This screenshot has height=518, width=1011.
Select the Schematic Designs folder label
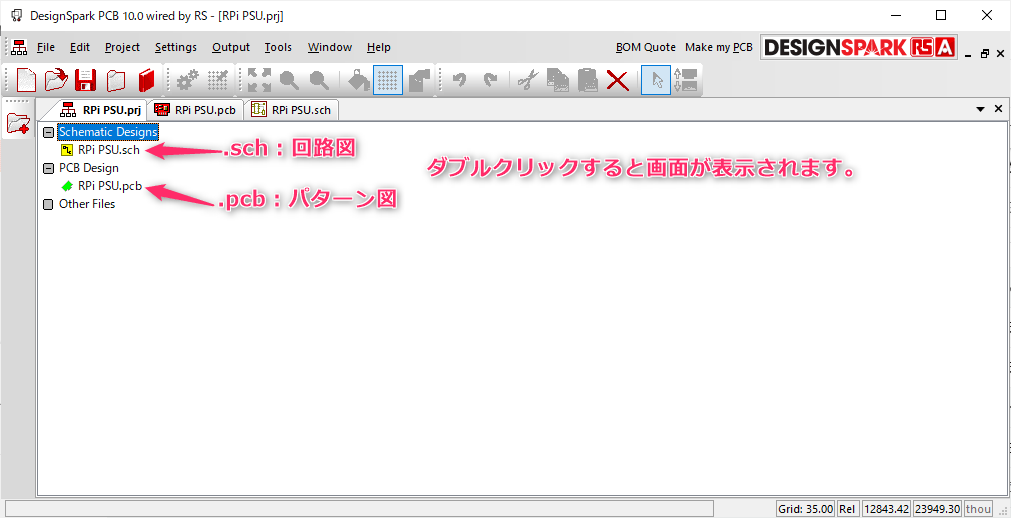[108, 132]
